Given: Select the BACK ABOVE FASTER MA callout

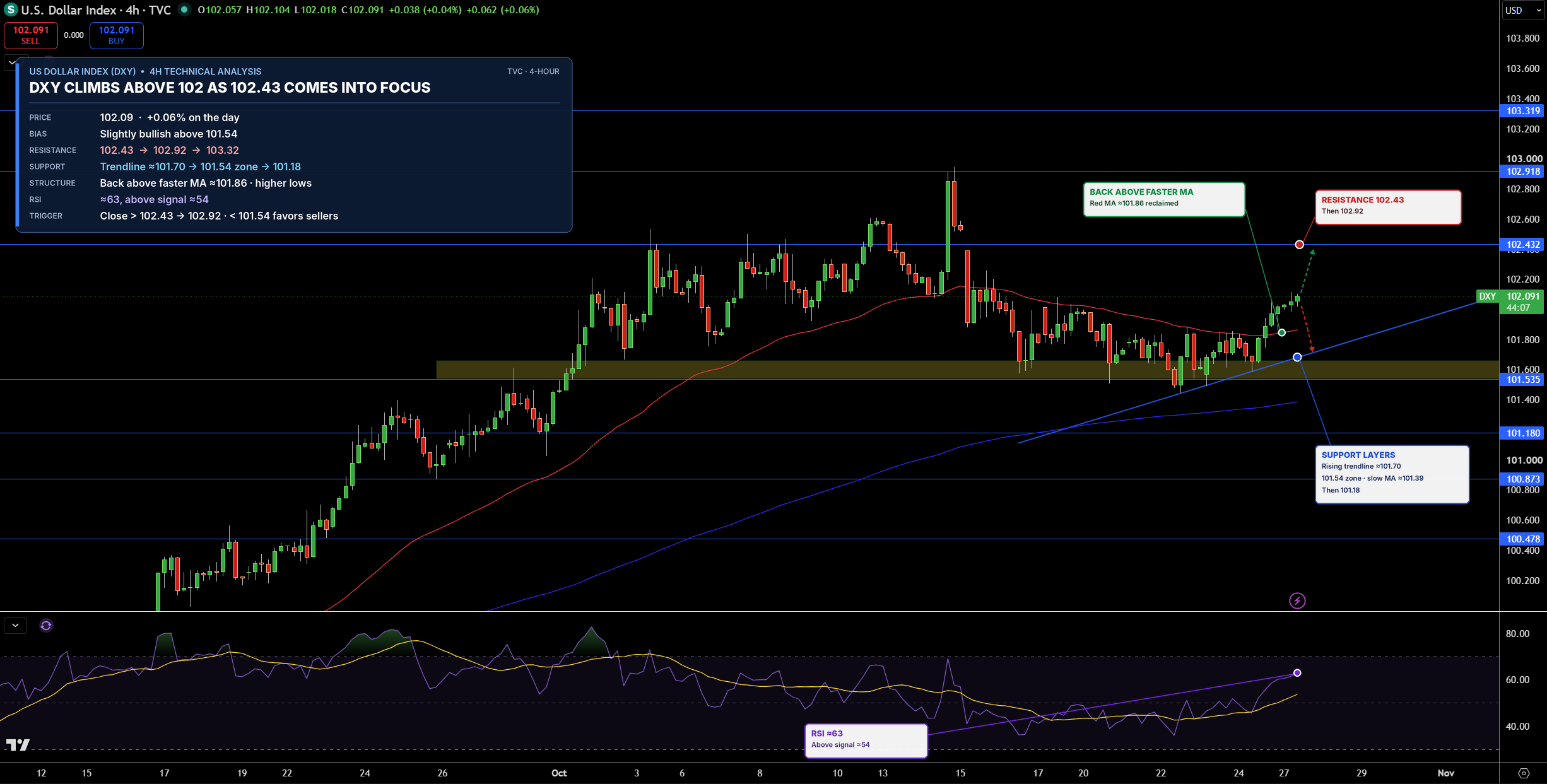Looking at the screenshot, I should (x=1164, y=199).
